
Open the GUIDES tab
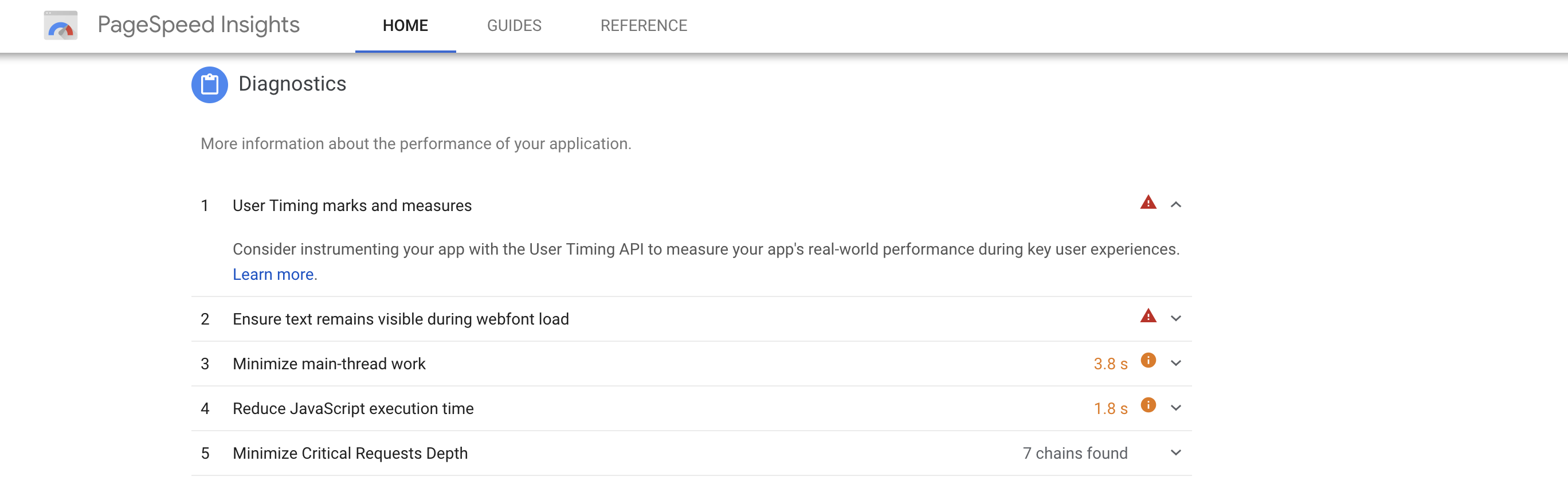tap(513, 26)
